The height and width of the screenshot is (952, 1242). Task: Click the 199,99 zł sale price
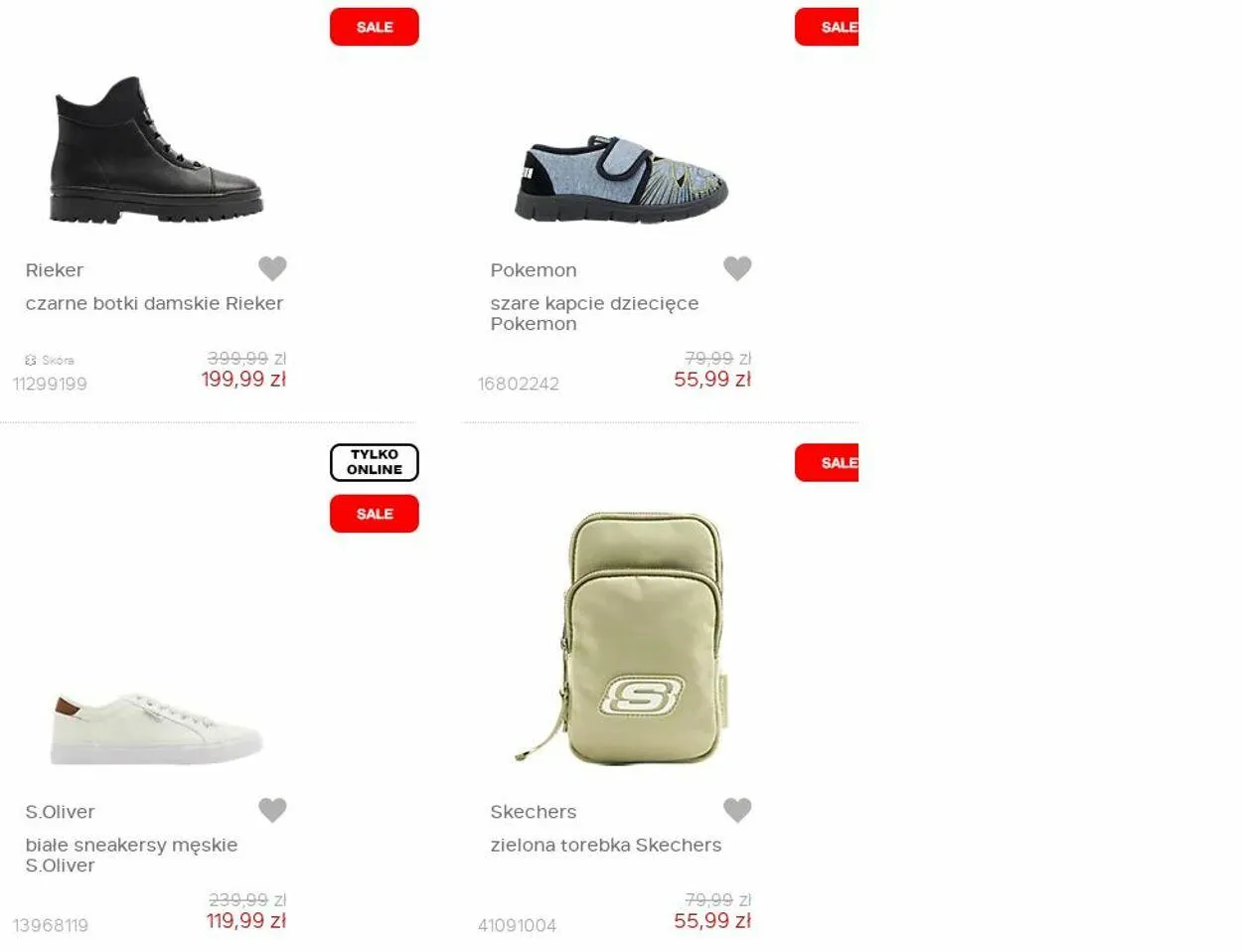point(243,380)
